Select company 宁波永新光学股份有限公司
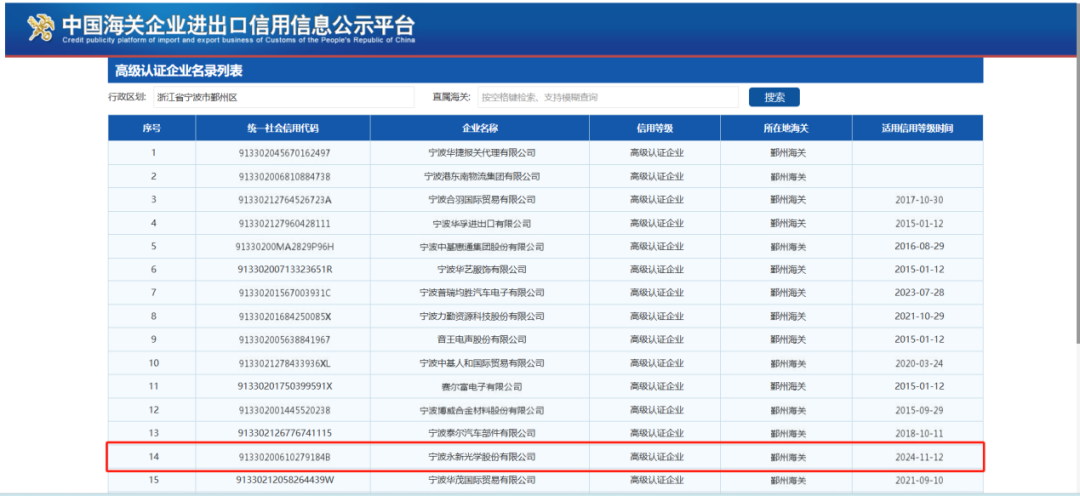 tap(480, 457)
